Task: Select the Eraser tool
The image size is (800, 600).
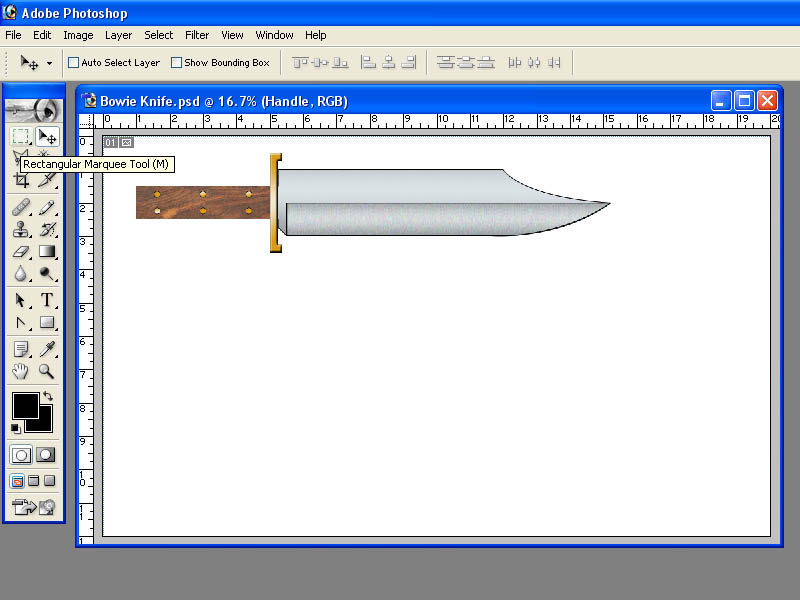Action: 21,252
